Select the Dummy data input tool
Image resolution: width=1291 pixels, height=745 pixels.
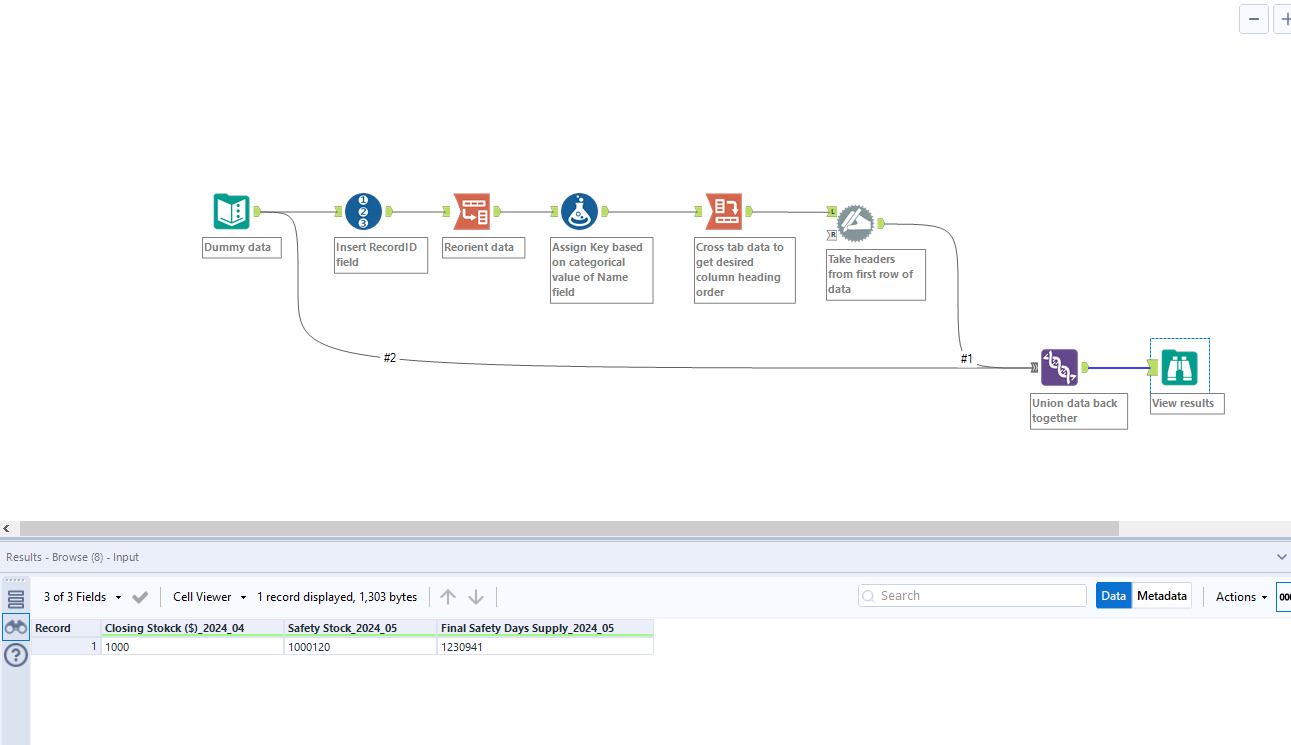pyautogui.click(x=231, y=211)
